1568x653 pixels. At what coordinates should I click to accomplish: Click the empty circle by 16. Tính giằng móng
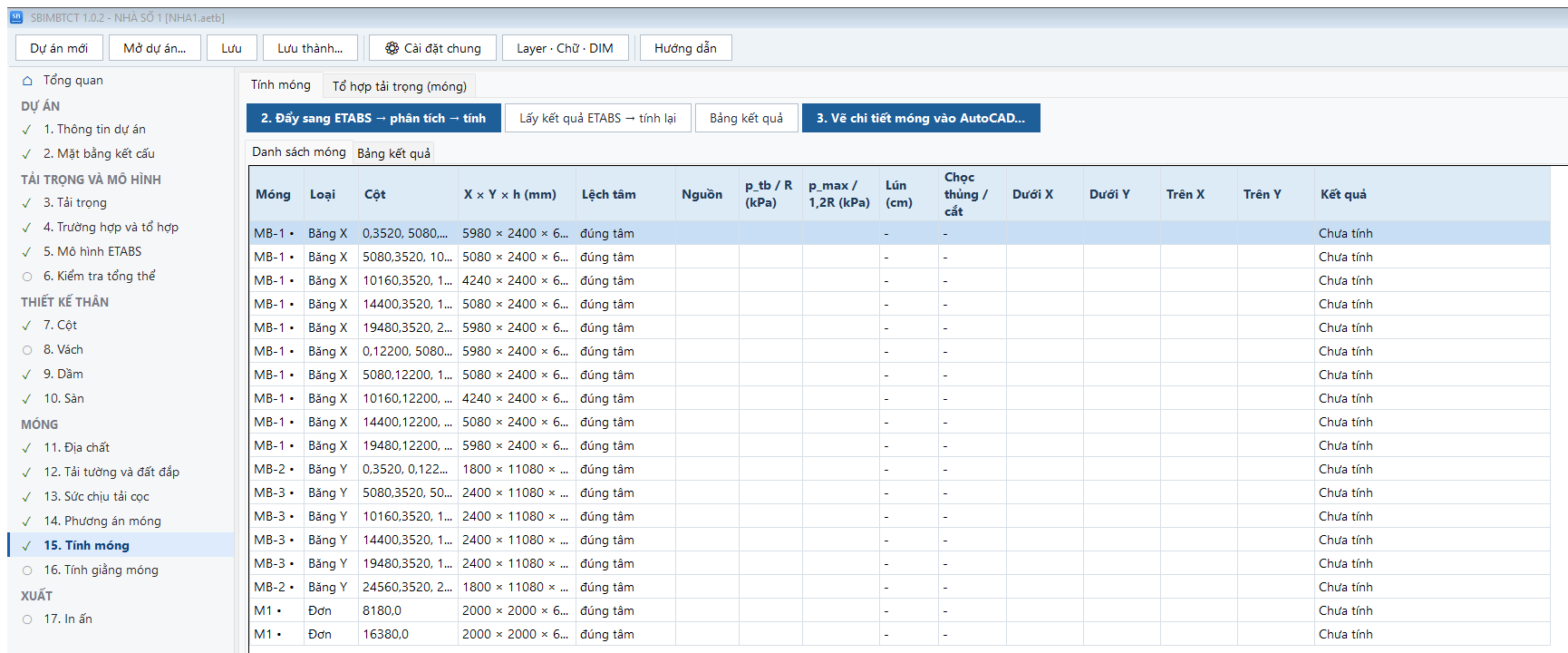(27, 570)
